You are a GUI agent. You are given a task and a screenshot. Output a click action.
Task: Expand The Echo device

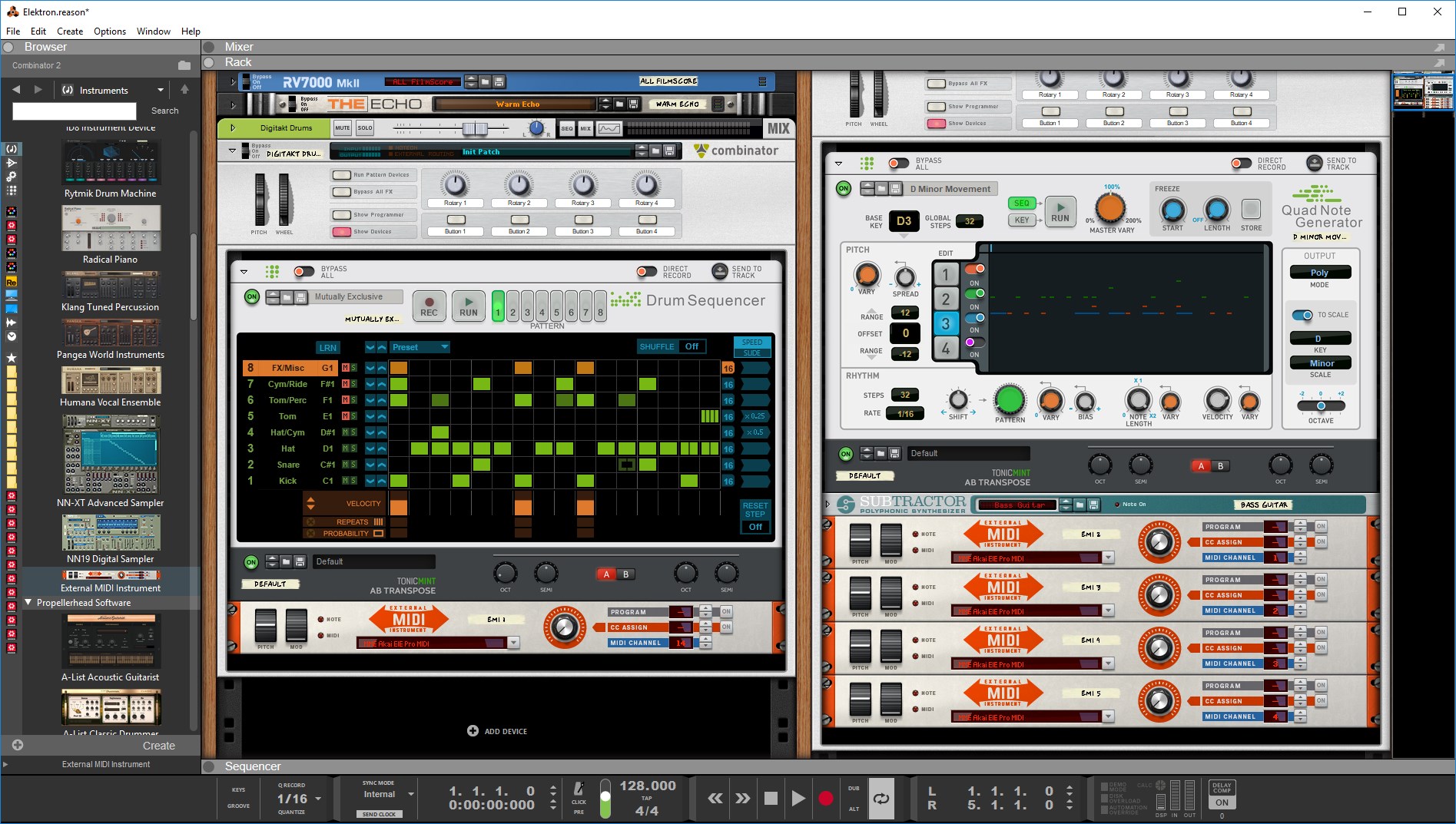(233, 104)
